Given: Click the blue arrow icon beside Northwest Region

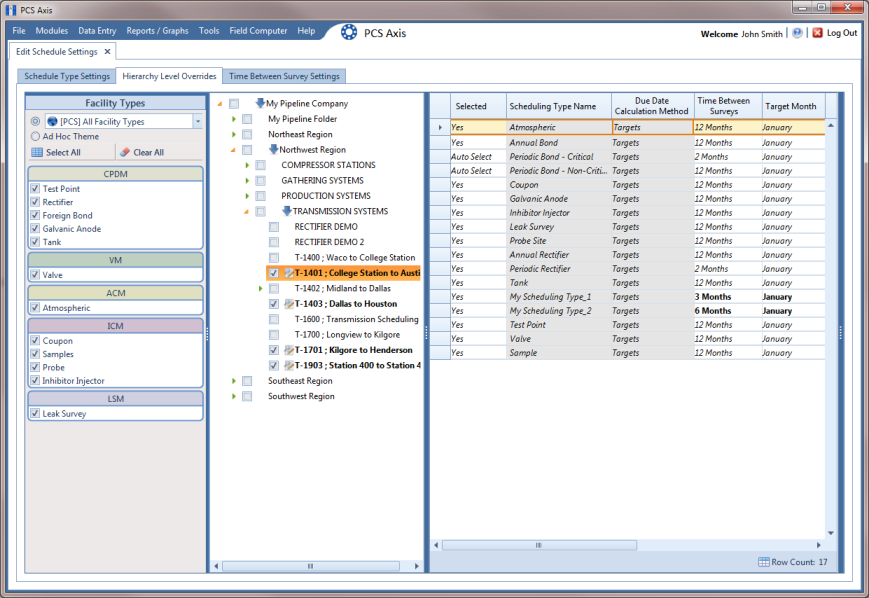Looking at the screenshot, I should point(273,149).
